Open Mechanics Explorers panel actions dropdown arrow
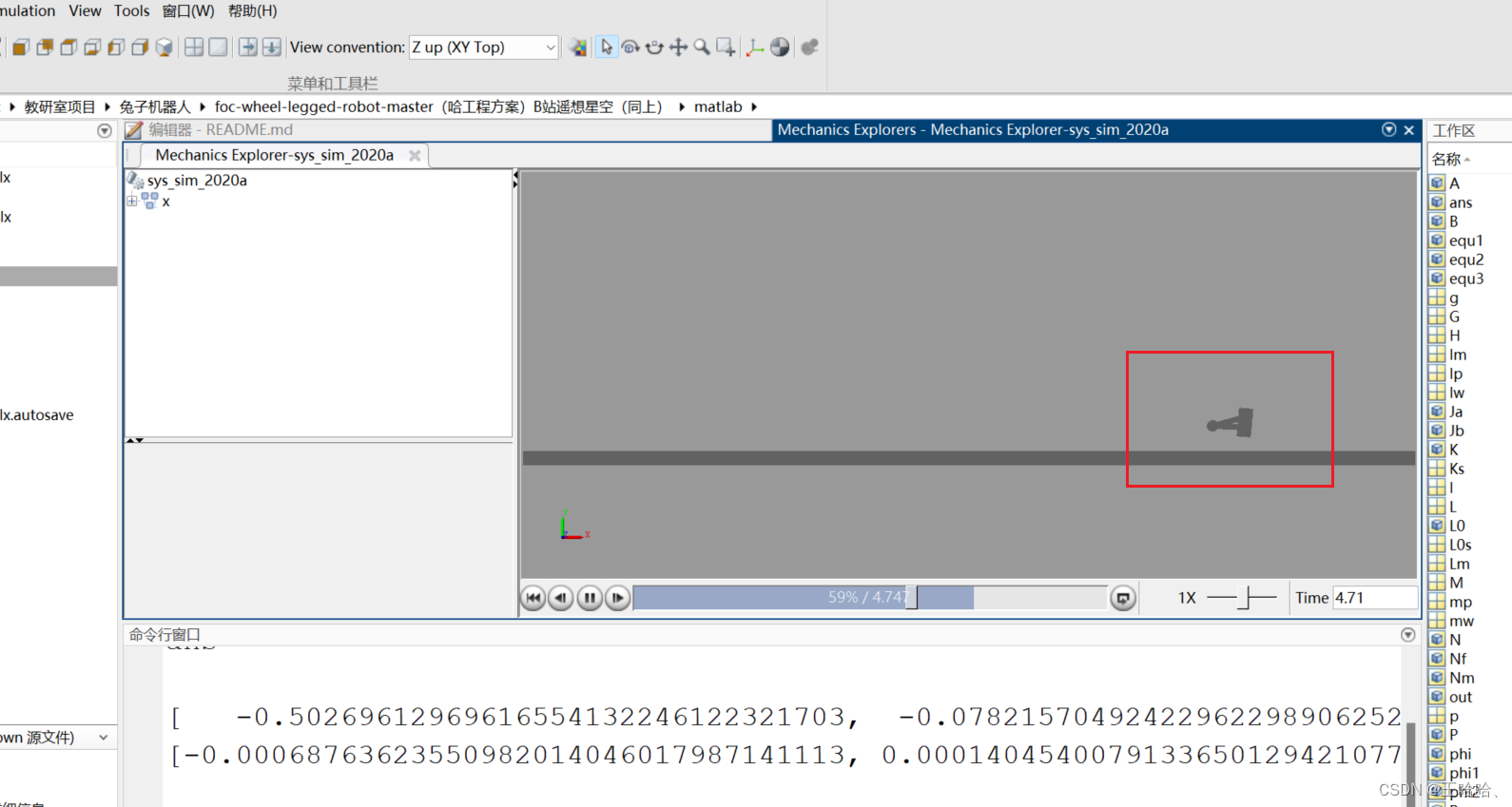The width and height of the screenshot is (1512, 807). pos(1389,130)
